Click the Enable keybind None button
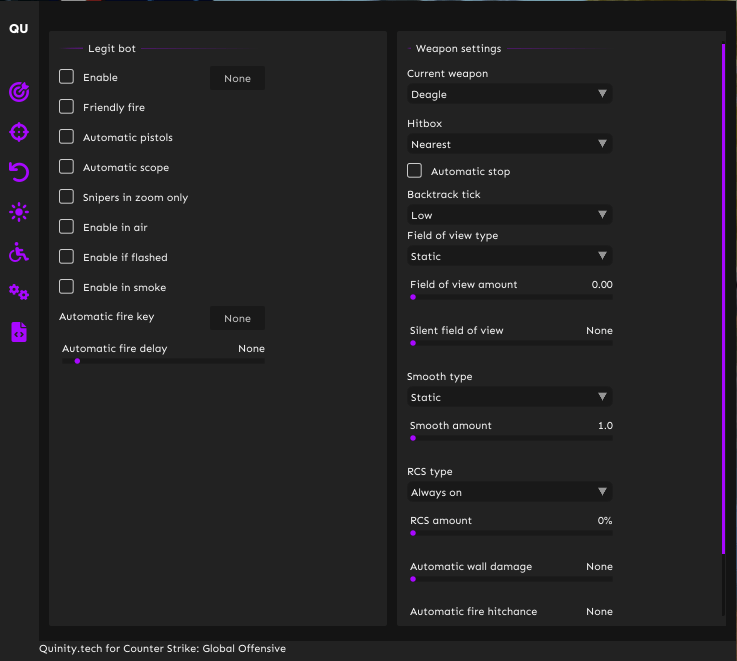Viewport: 737px width, 661px height. pyautogui.click(x=237, y=78)
